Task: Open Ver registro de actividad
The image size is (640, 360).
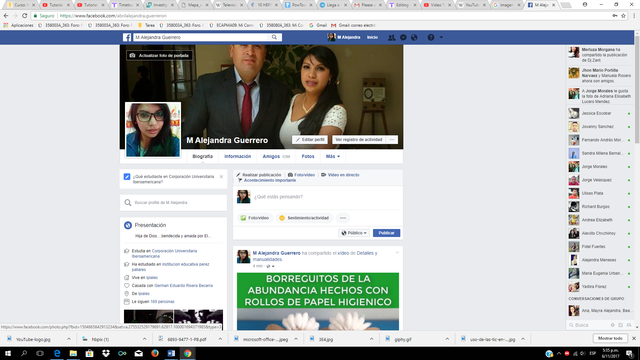Action: point(359,140)
